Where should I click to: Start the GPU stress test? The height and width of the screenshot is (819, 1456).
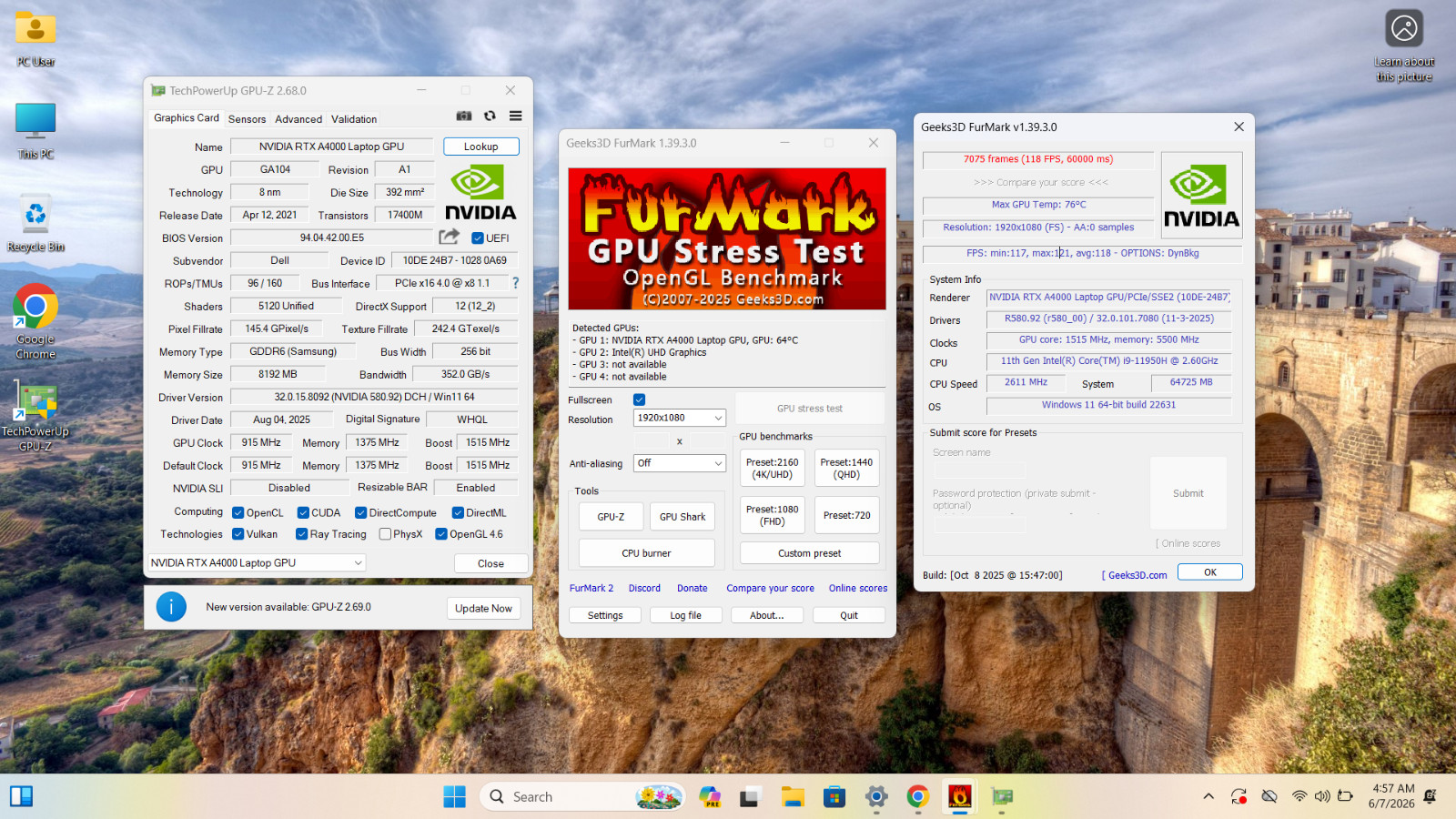810,409
